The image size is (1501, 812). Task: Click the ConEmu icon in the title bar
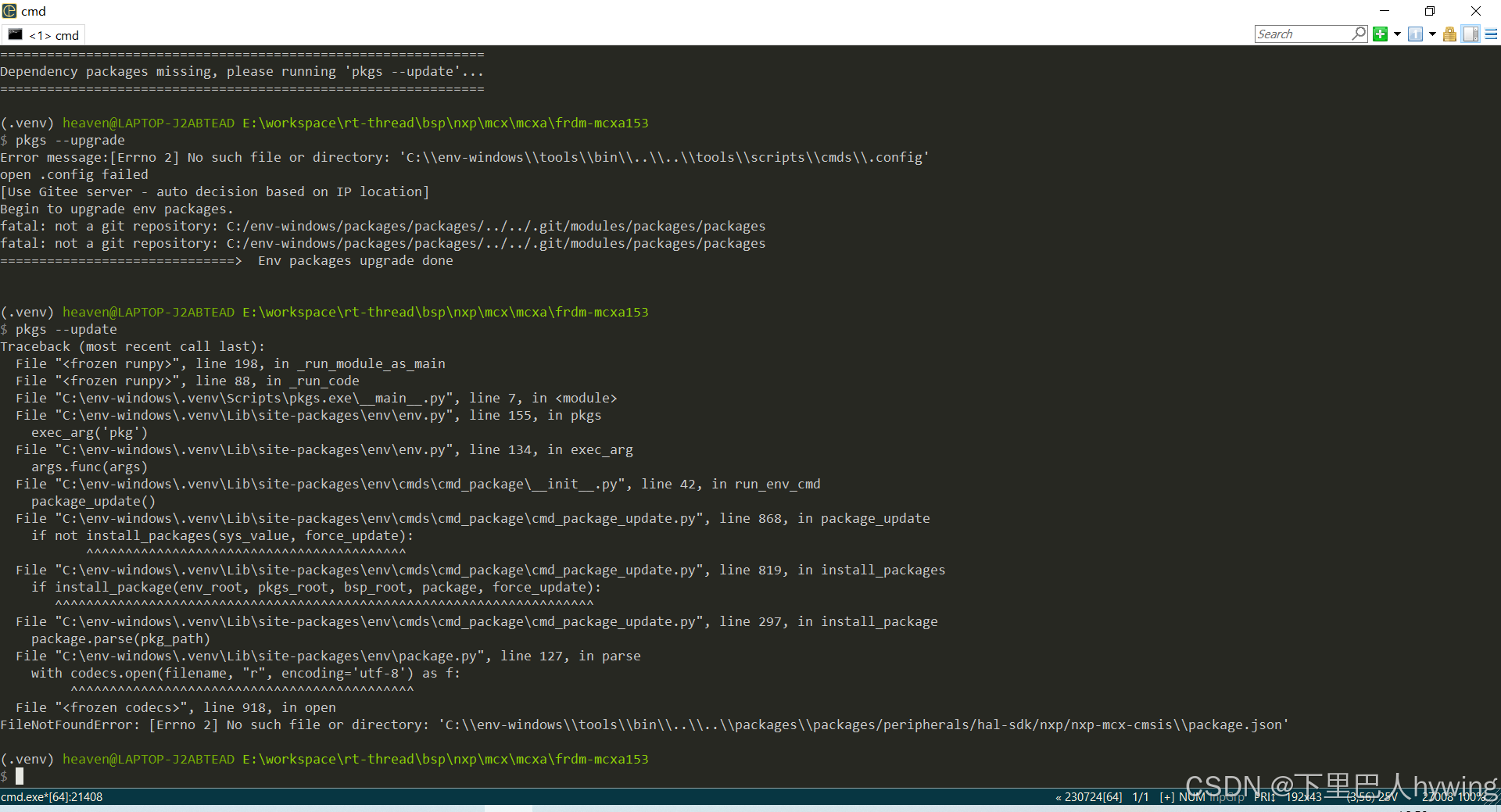point(9,11)
